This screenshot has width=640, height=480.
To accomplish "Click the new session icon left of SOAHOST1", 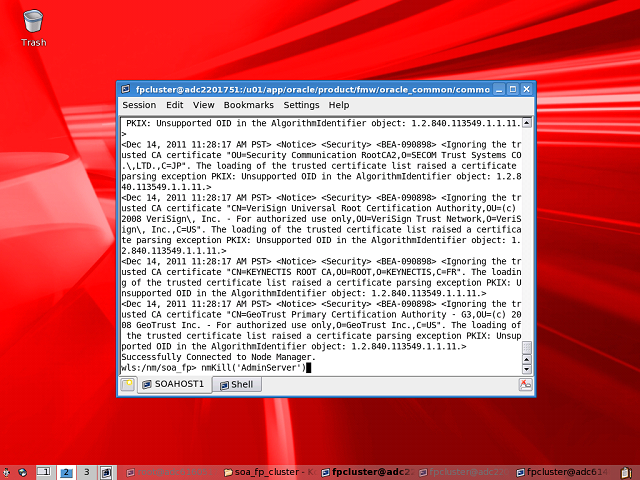I will pos(128,384).
